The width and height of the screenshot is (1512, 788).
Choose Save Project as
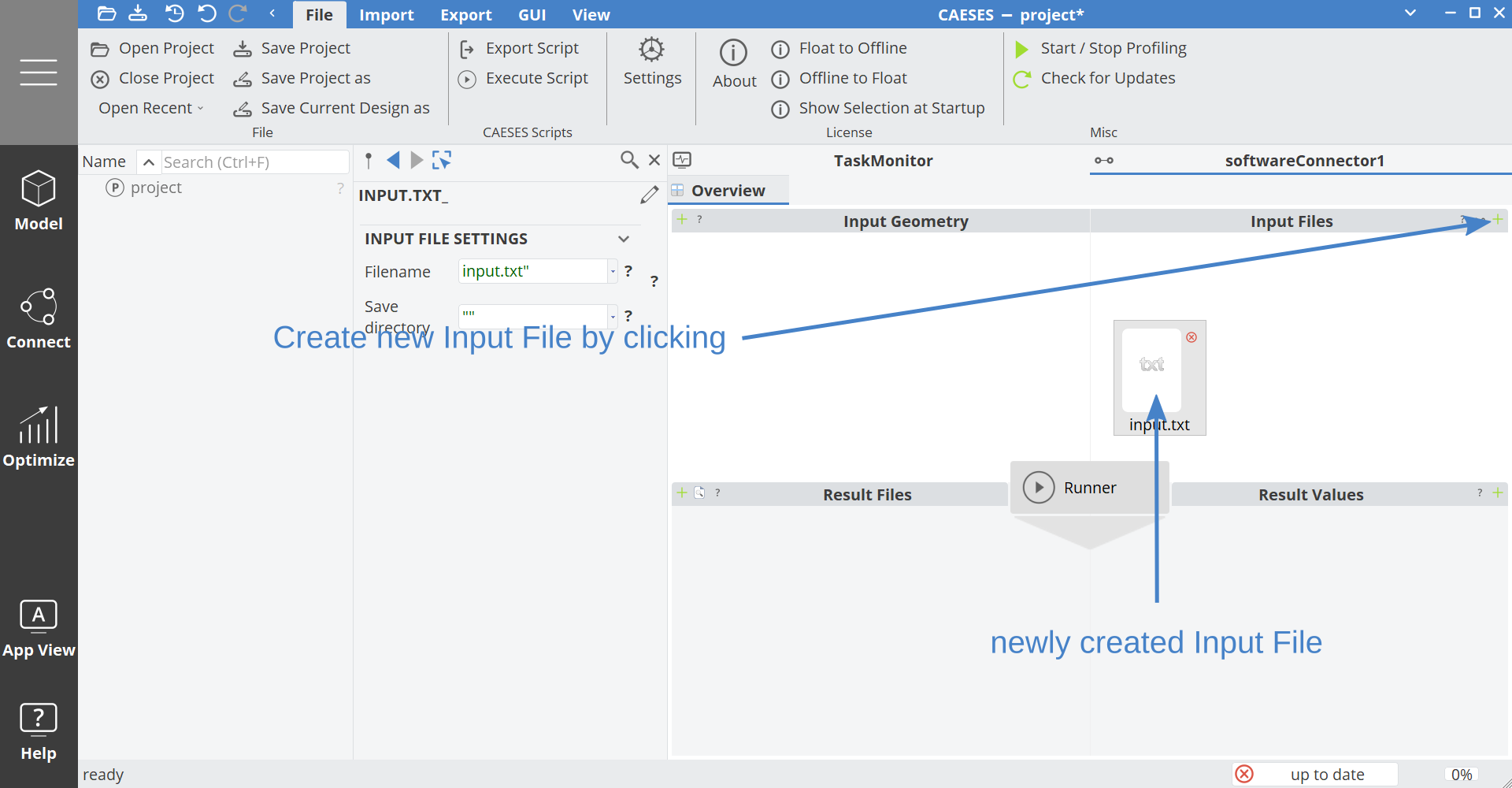[x=302, y=78]
